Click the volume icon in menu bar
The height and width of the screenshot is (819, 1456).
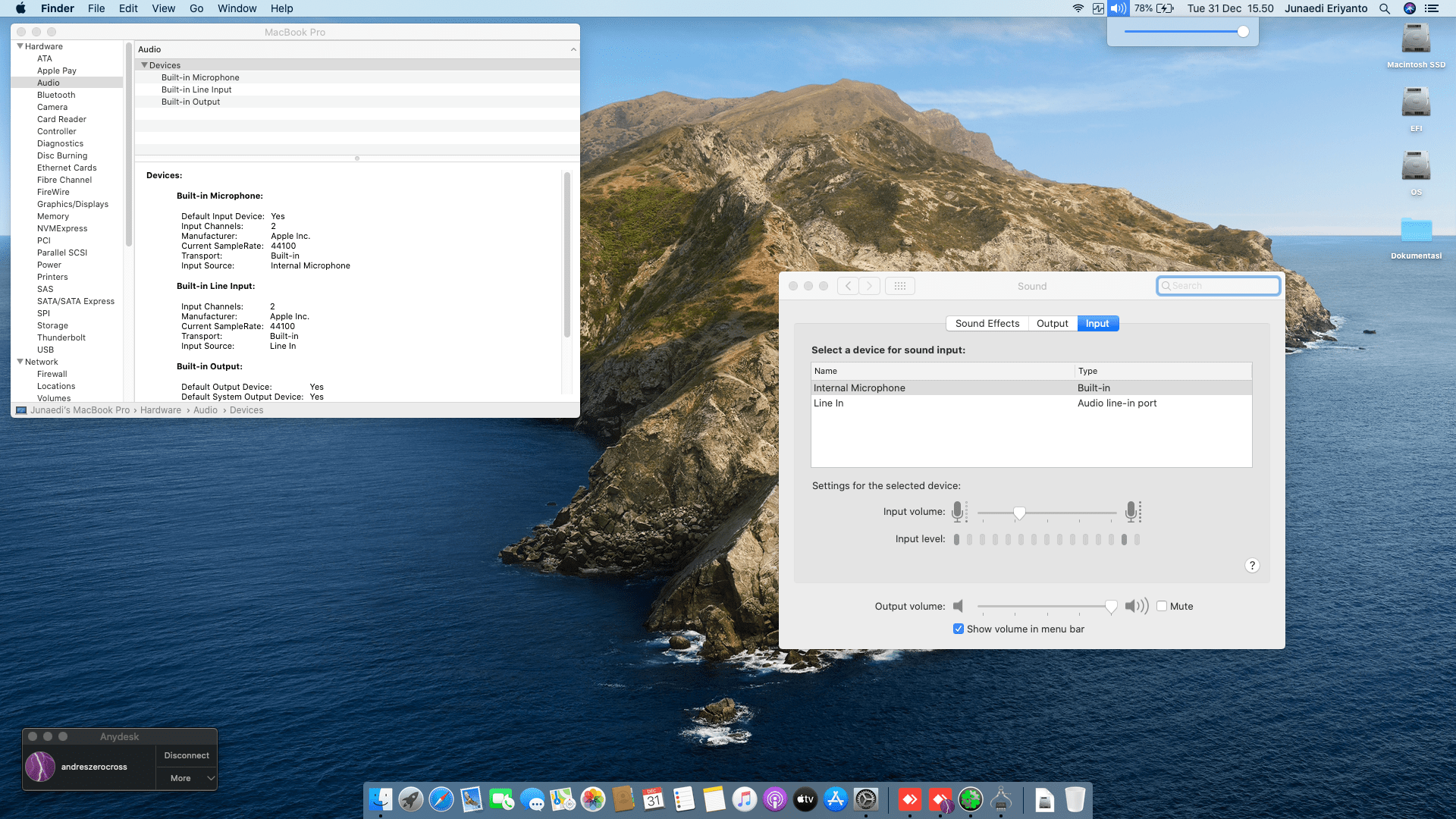click(1118, 8)
